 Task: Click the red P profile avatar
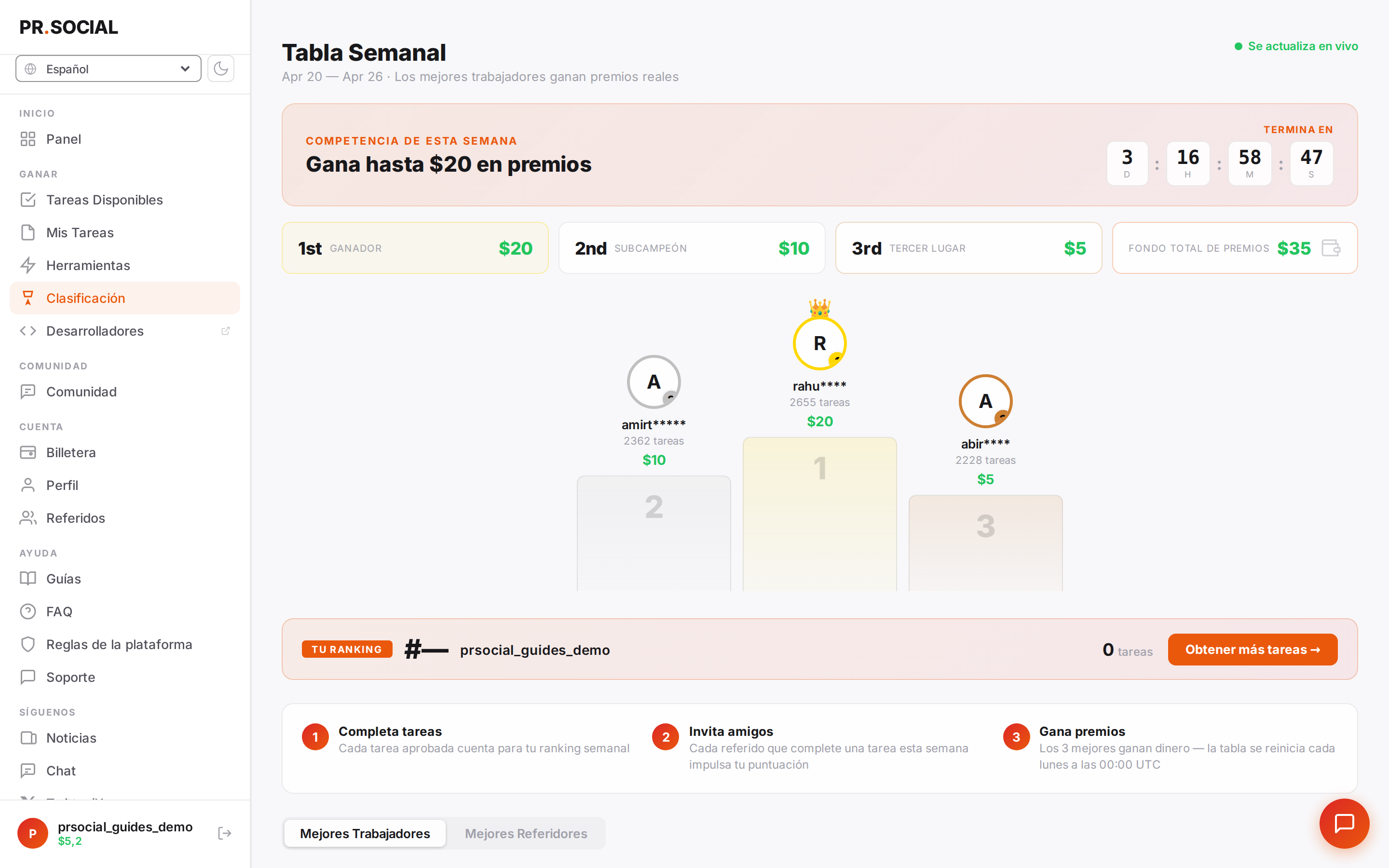(33, 833)
